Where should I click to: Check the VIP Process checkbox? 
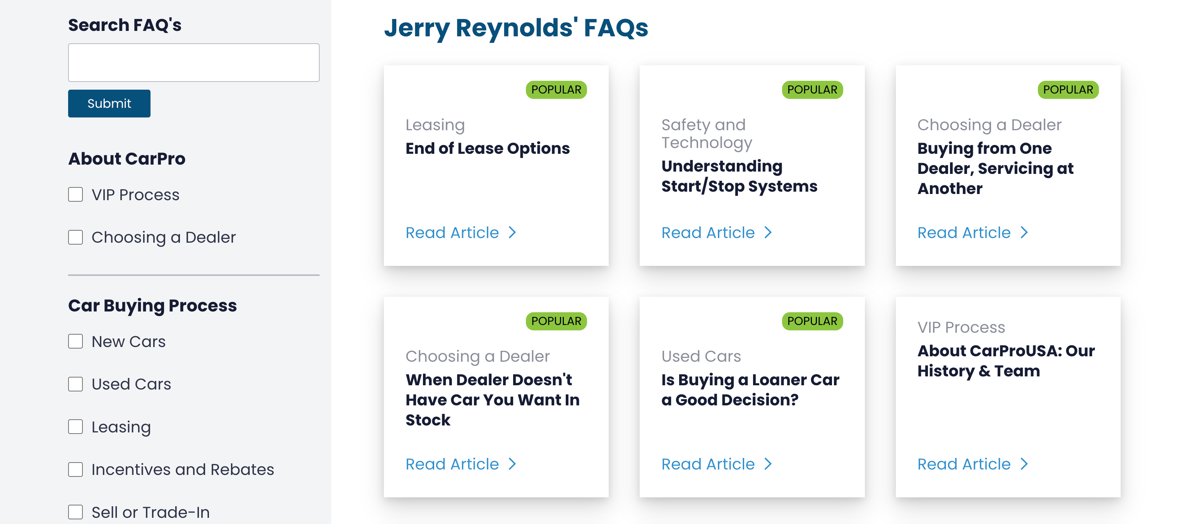pos(76,194)
